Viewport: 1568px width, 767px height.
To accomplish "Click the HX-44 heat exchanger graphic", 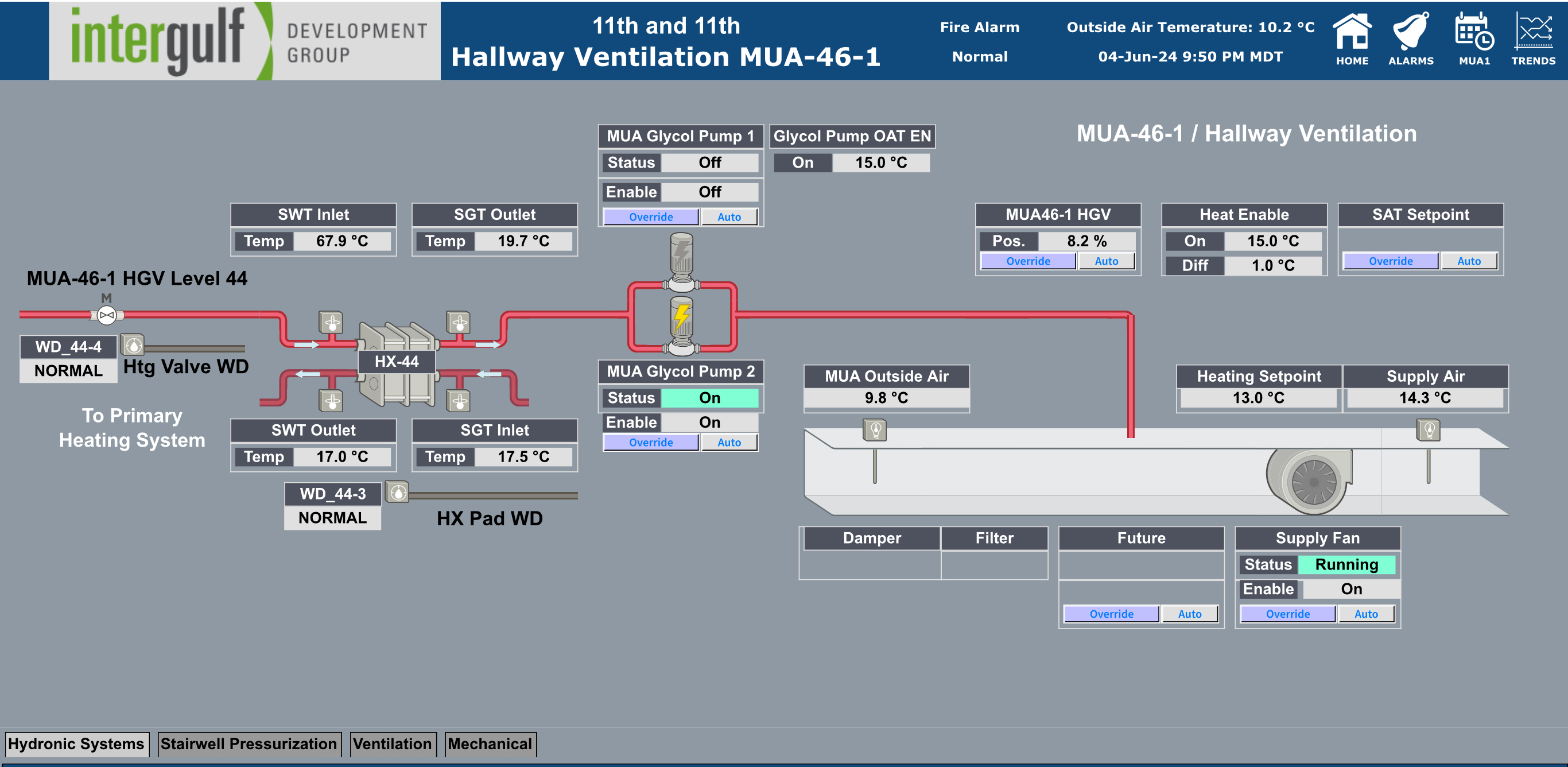I will (x=397, y=363).
